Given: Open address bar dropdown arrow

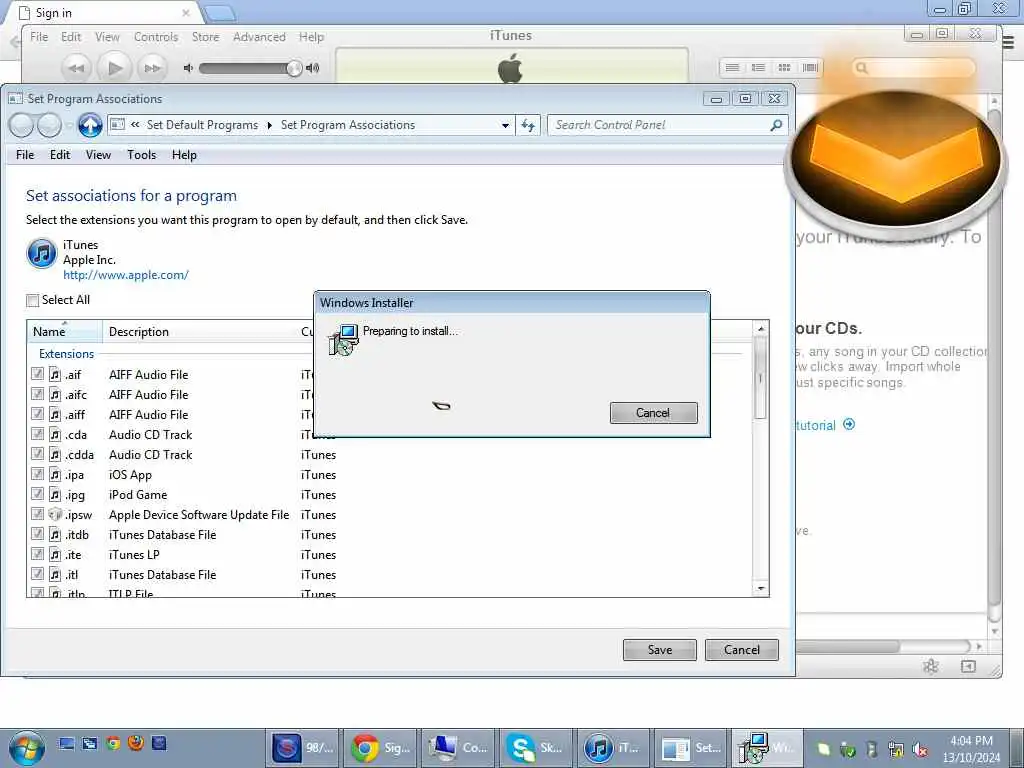Looking at the screenshot, I should tap(505, 125).
